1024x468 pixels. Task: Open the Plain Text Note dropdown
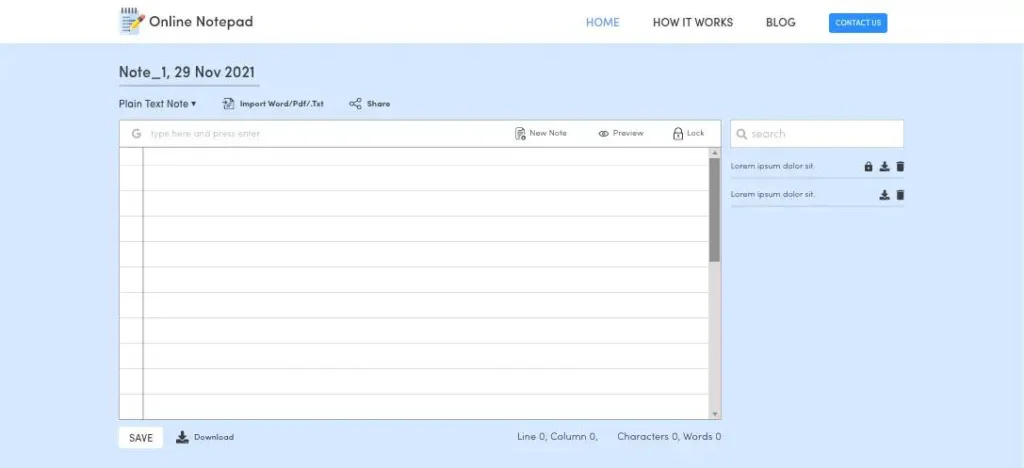[x=157, y=104]
